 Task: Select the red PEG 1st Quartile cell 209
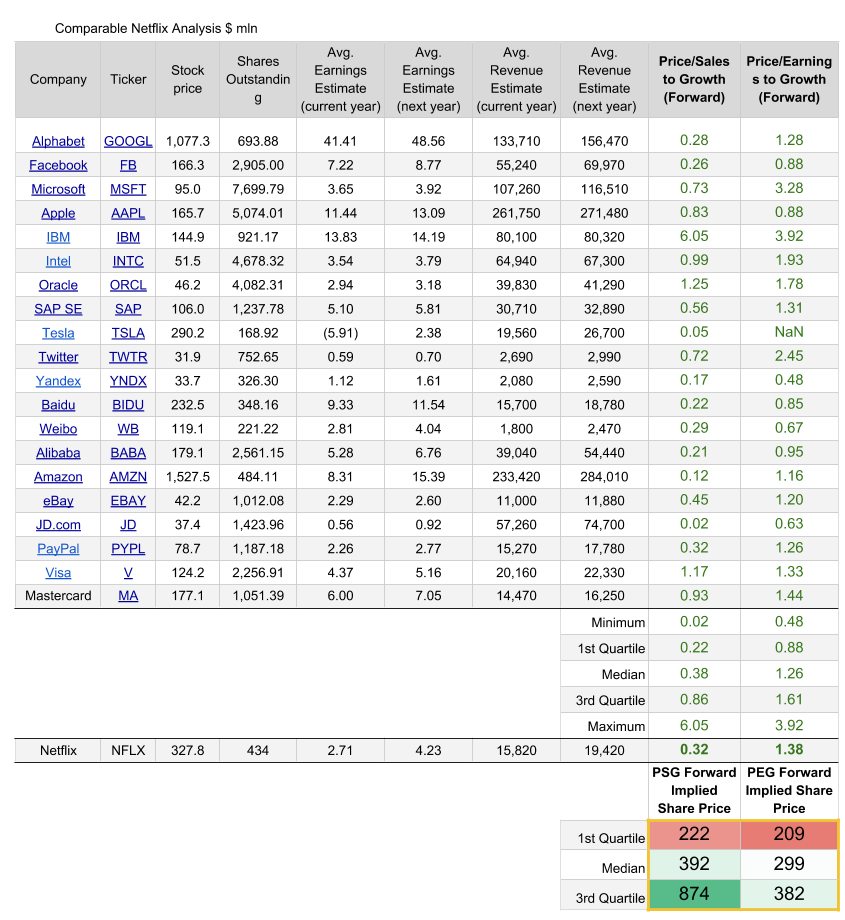pos(789,834)
